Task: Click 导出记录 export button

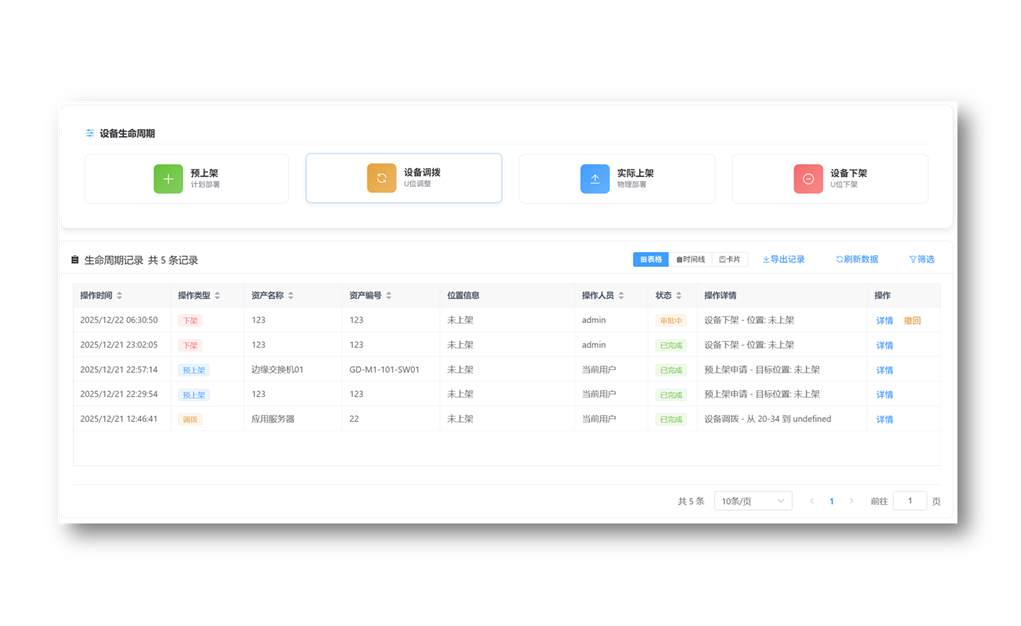Action: pos(783,260)
